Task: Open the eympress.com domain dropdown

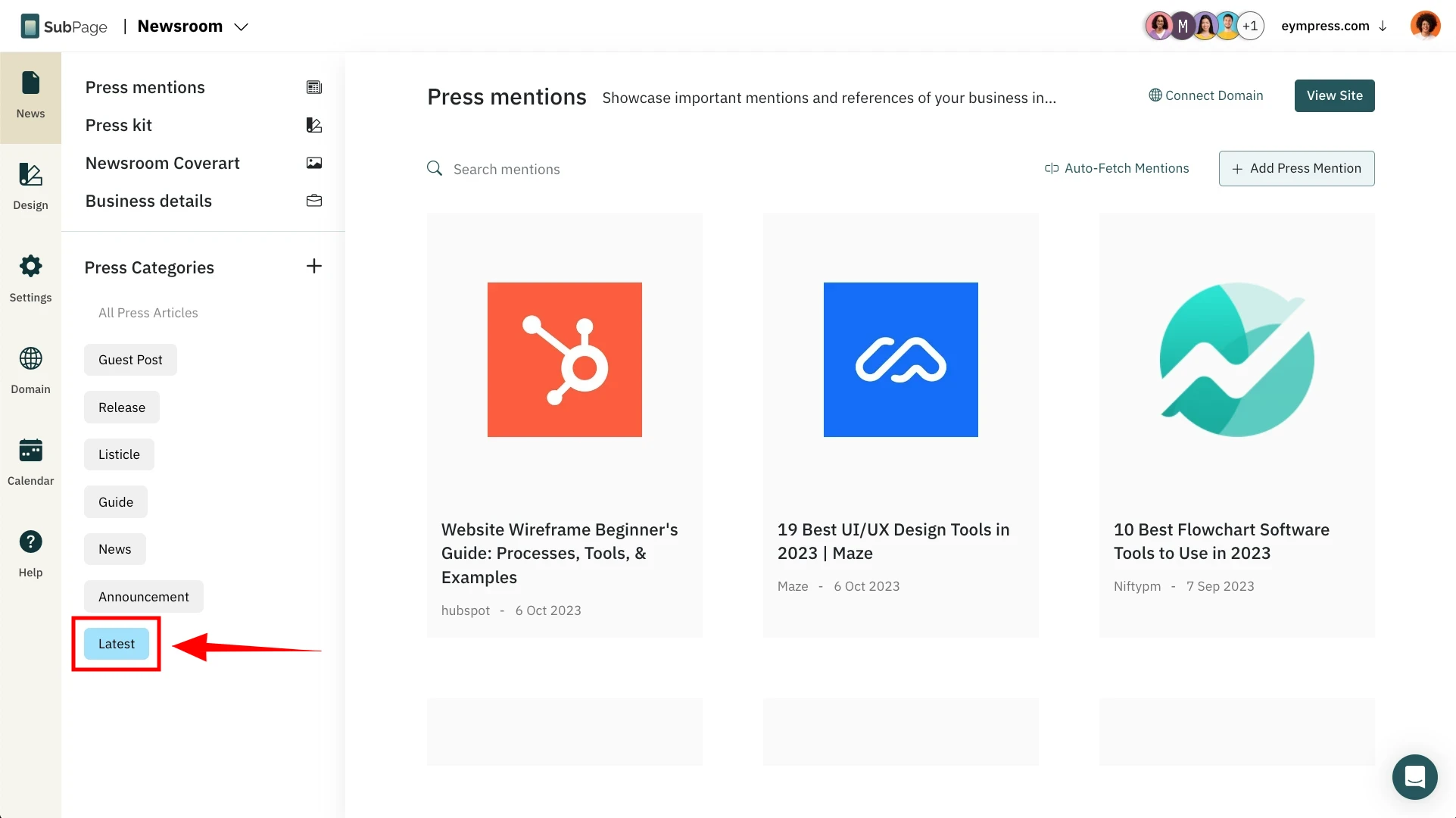Action: (x=1333, y=26)
